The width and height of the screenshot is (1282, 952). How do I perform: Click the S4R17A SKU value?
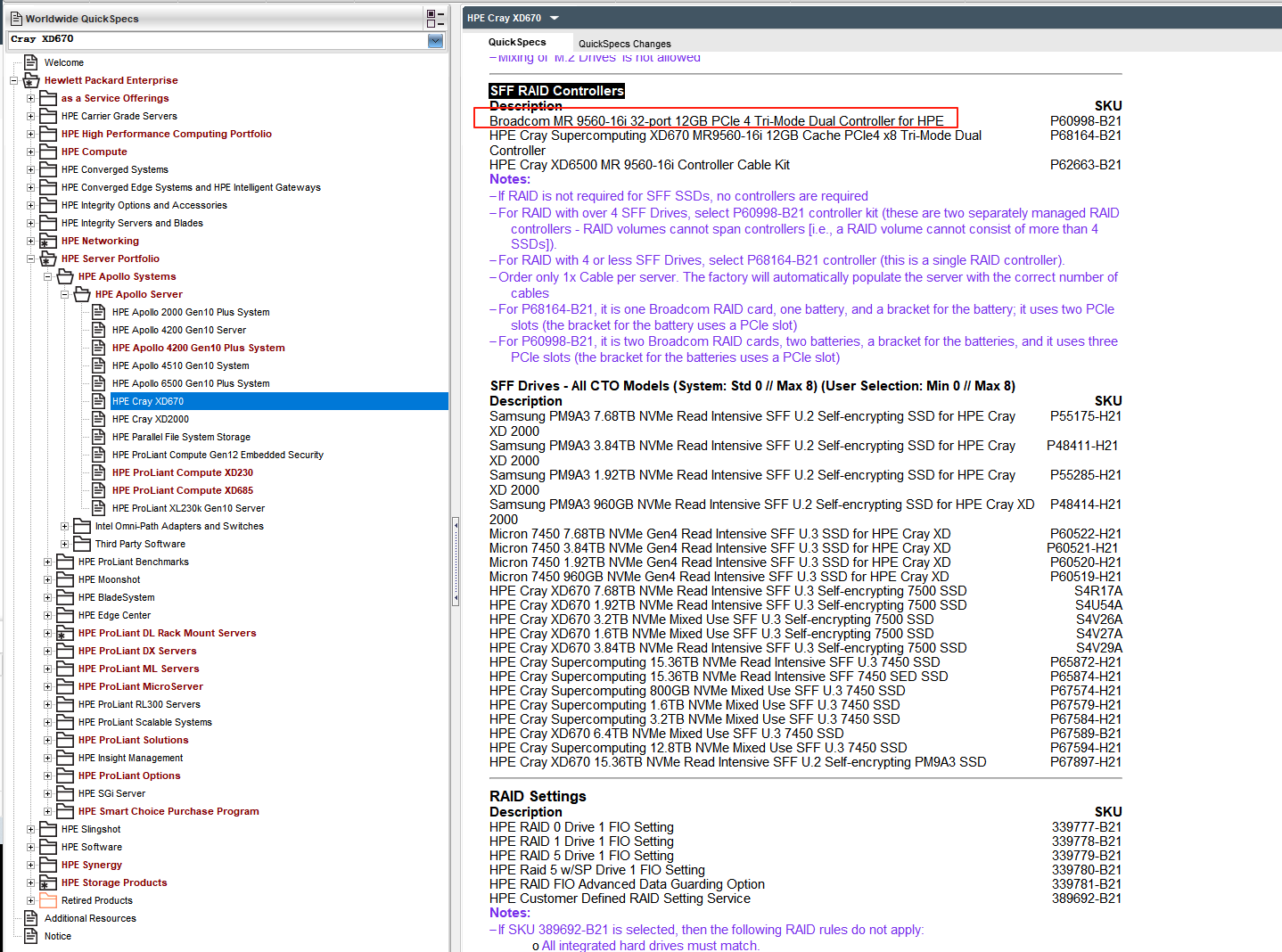(1098, 591)
